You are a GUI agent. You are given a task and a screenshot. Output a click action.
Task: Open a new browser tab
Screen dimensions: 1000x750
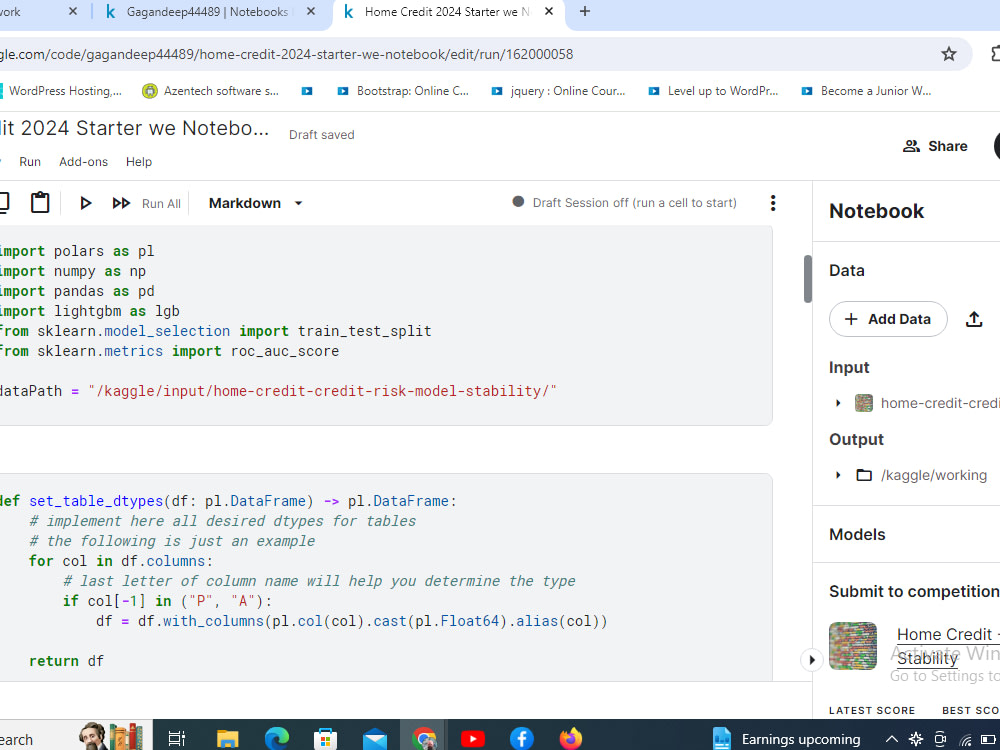tap(584, 11)
